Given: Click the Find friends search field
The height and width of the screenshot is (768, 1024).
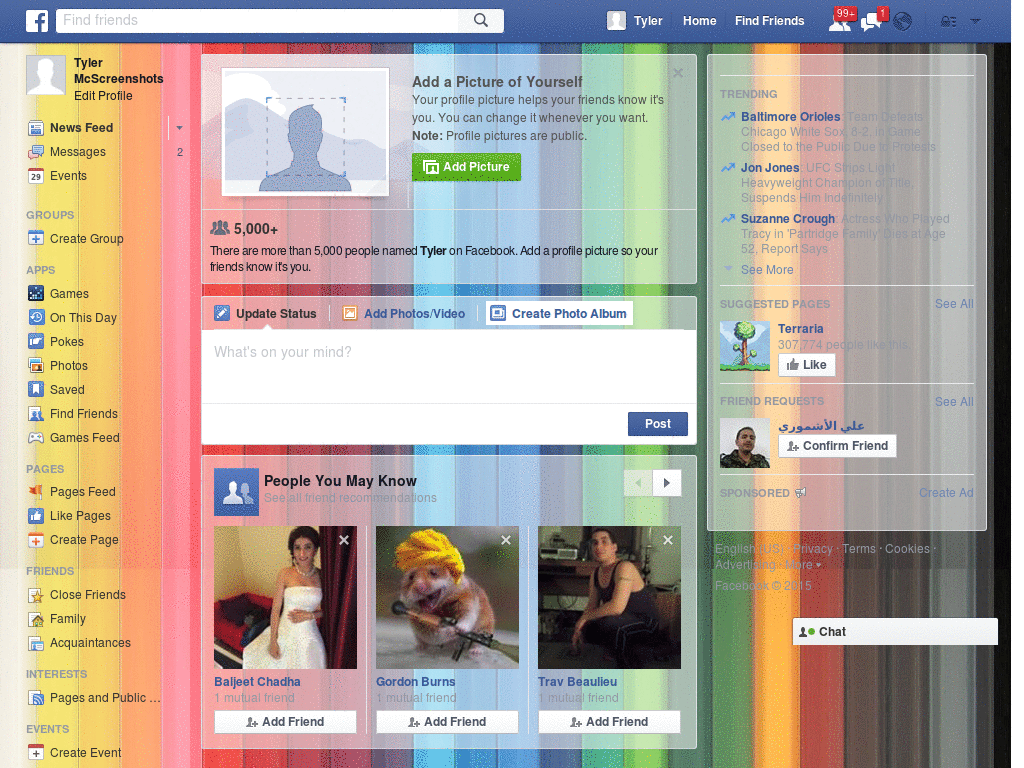Looking at the screenshot, I should coord(257,20).
